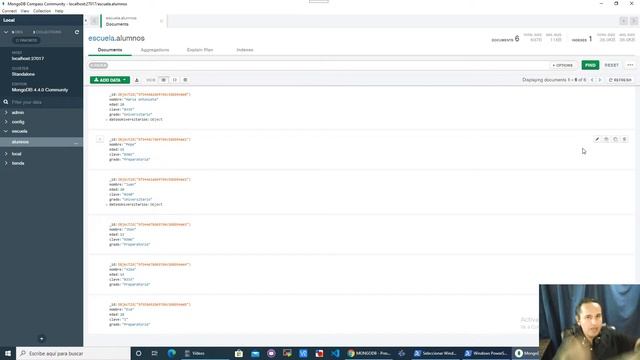Open the Indexes tab

click(x=245, y=50)
